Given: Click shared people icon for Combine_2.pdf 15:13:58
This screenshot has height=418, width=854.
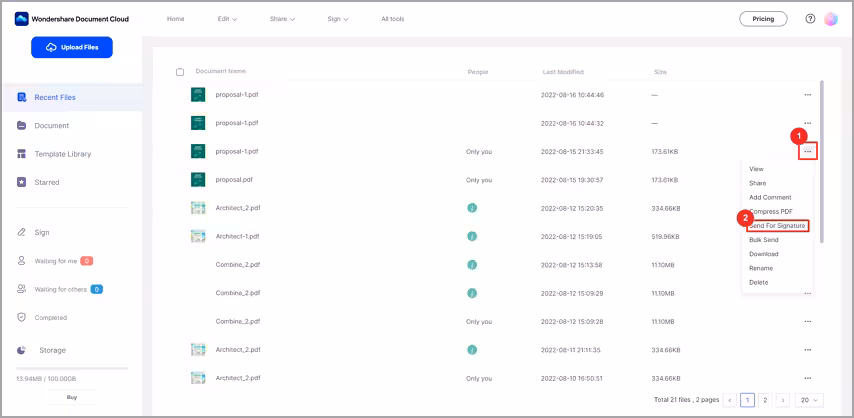Looking at the screenshot, I should [472, 264].
